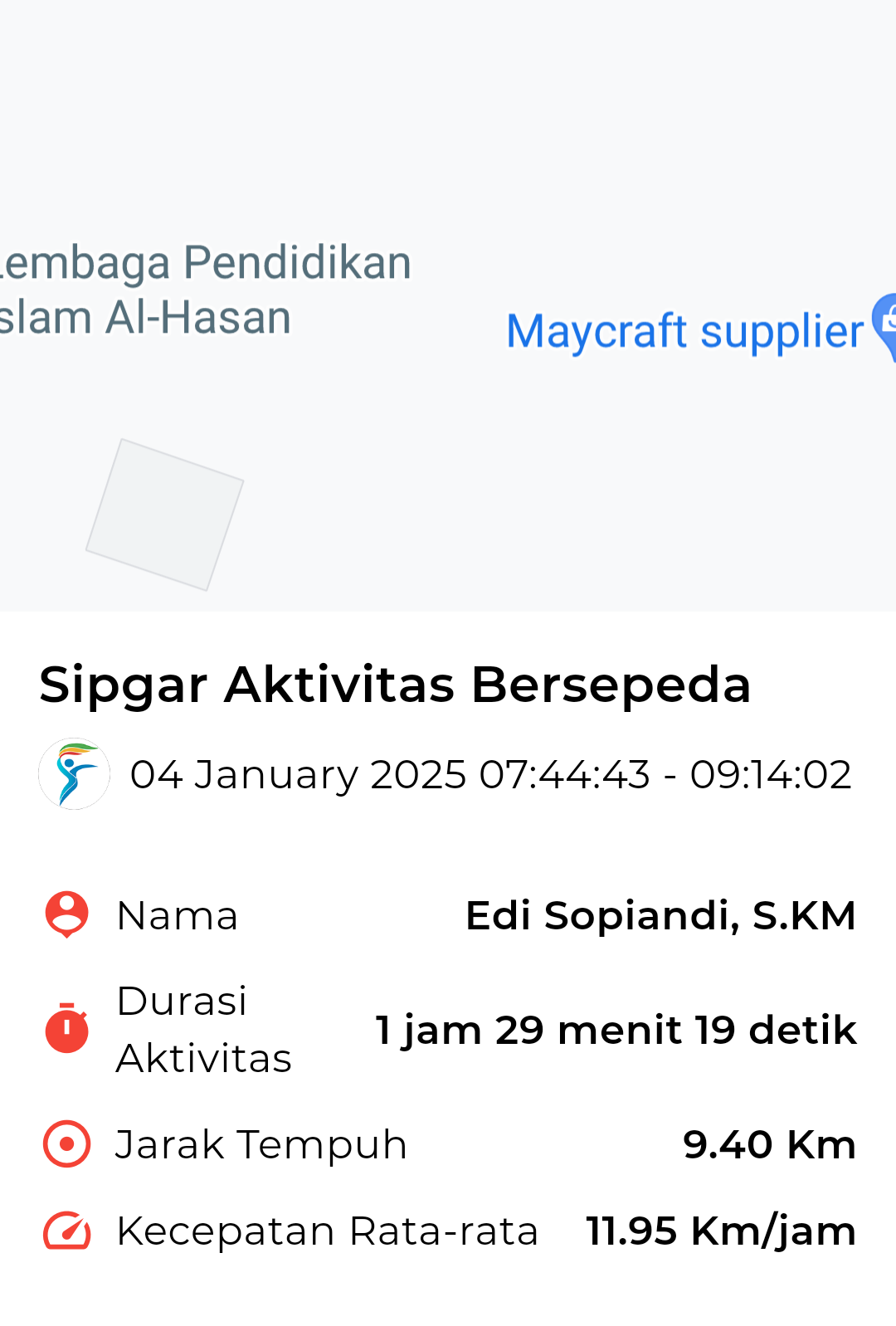Screen dimensions: 896x1326
Task: Tap the Jarak Tempuh label
Action: tap(261, 1145)
